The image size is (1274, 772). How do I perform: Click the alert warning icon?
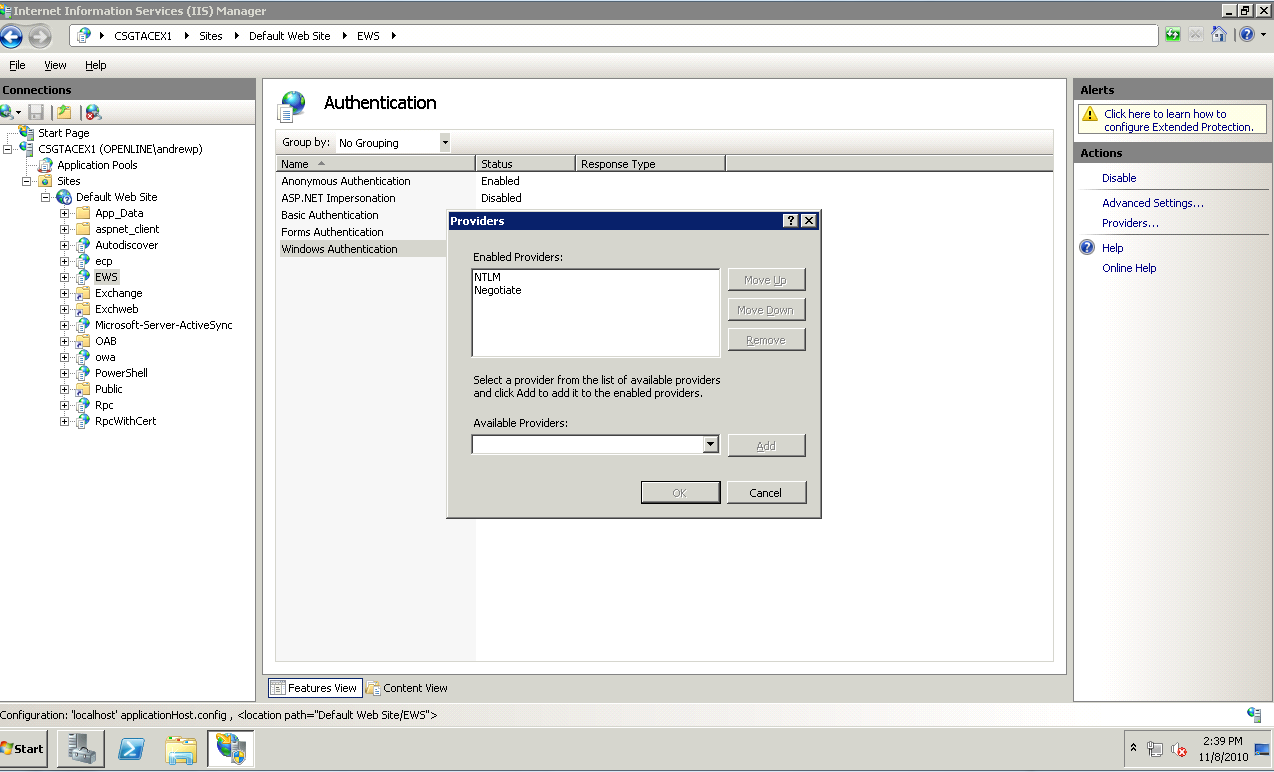coord(1089,115)
